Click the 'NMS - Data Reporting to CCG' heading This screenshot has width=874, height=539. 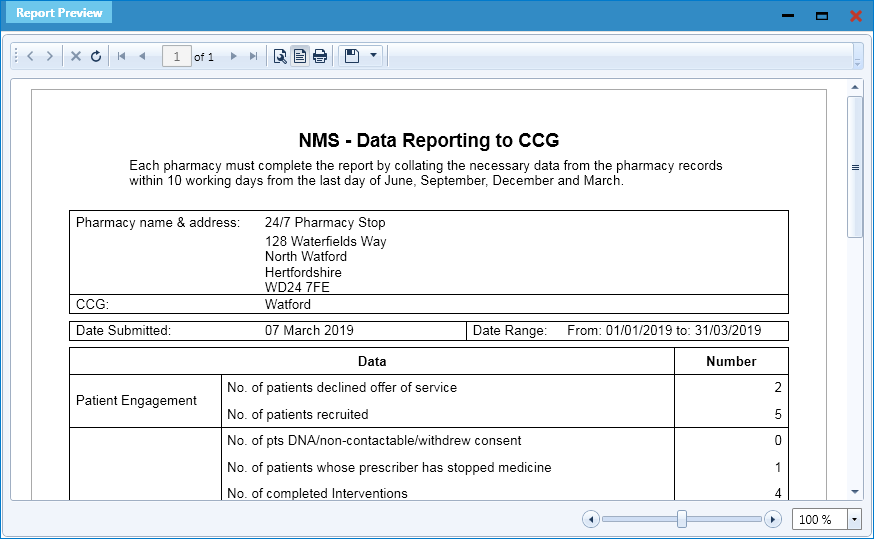(429, 140)
